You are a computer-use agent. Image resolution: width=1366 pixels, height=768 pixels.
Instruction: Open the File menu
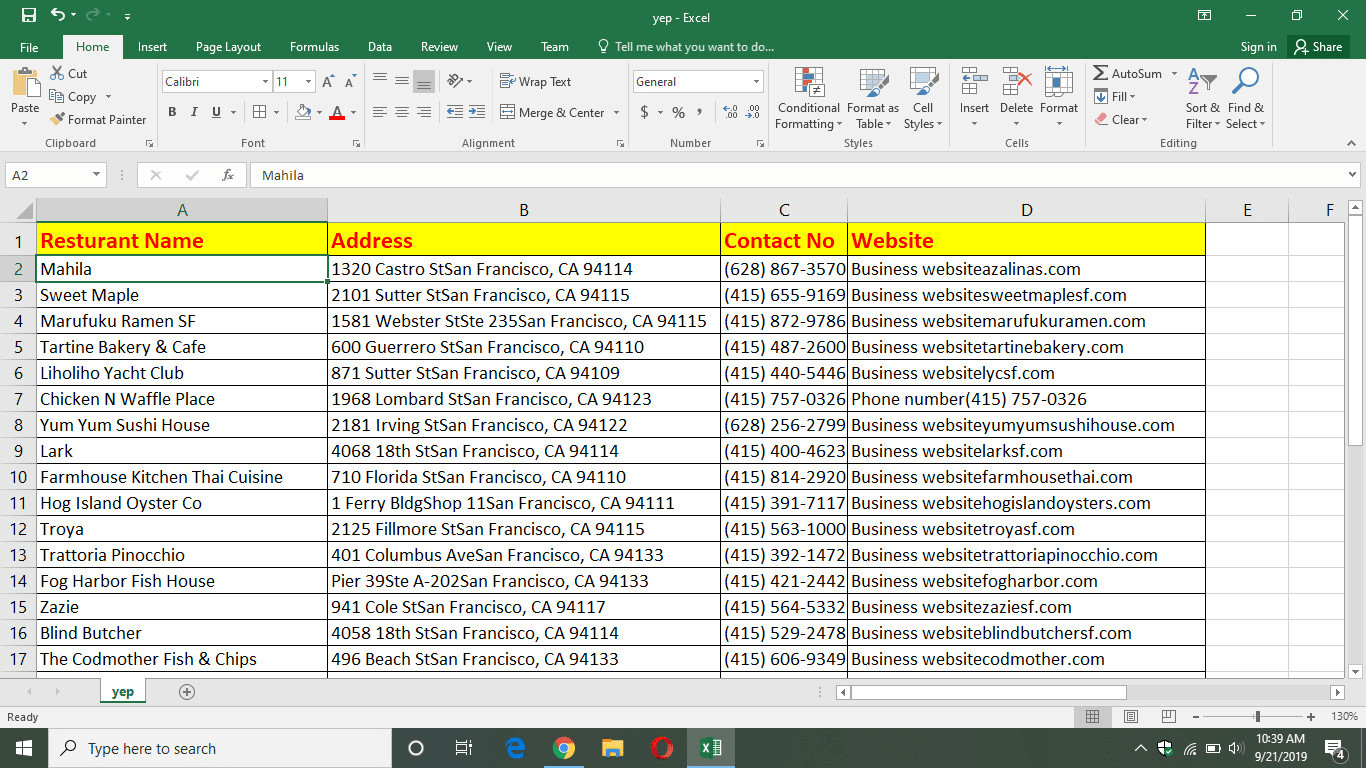(x=29, y=47)
